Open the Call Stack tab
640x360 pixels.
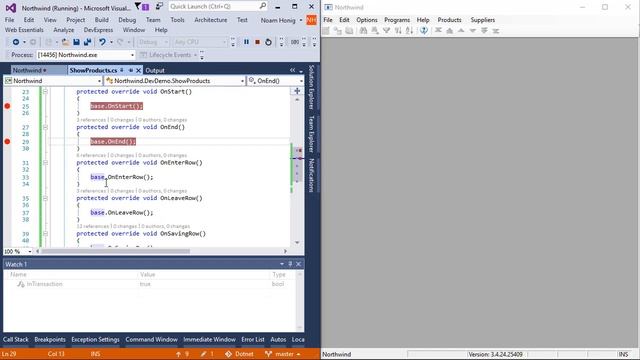coord(16,340)
